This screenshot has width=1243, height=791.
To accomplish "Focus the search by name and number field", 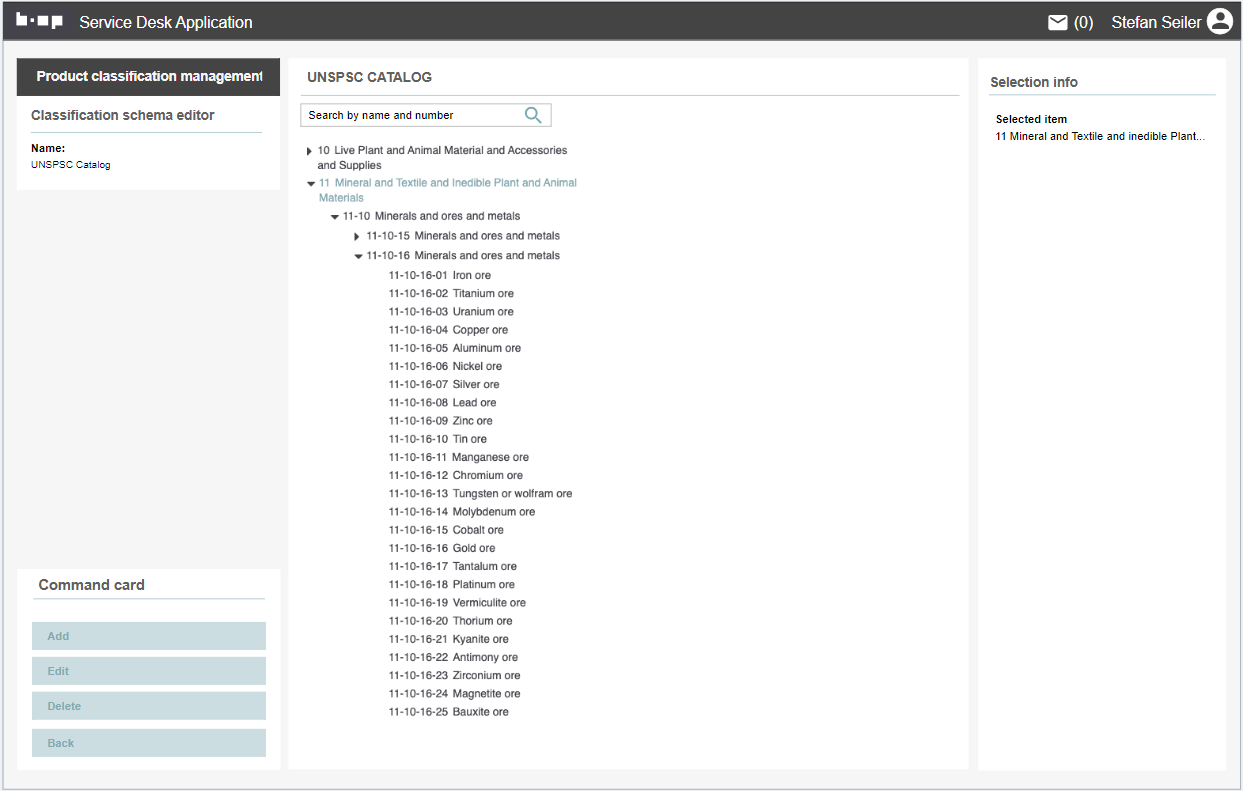I will tap(410, 115).
